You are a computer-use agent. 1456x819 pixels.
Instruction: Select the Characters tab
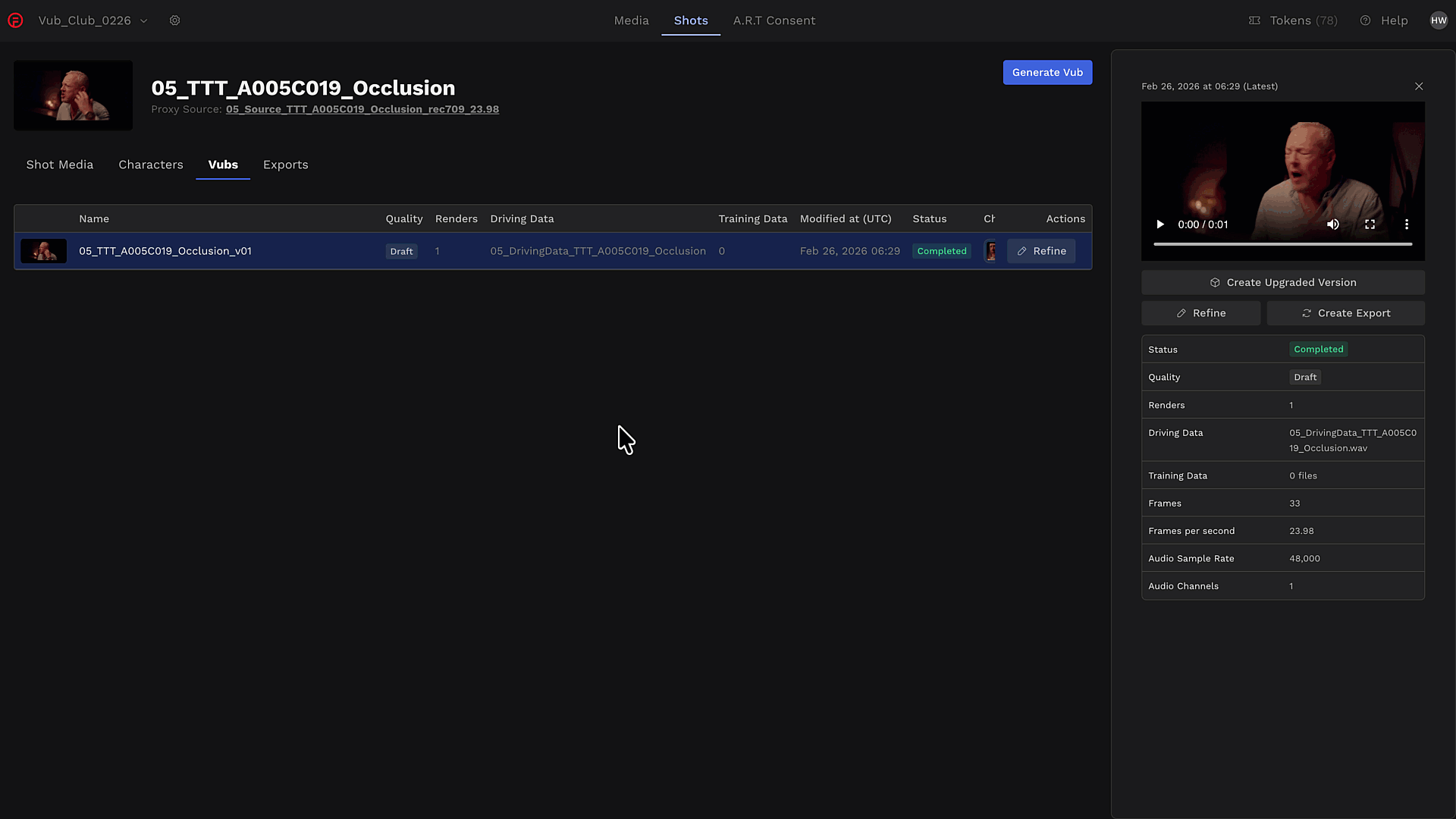tap(150, 165)
